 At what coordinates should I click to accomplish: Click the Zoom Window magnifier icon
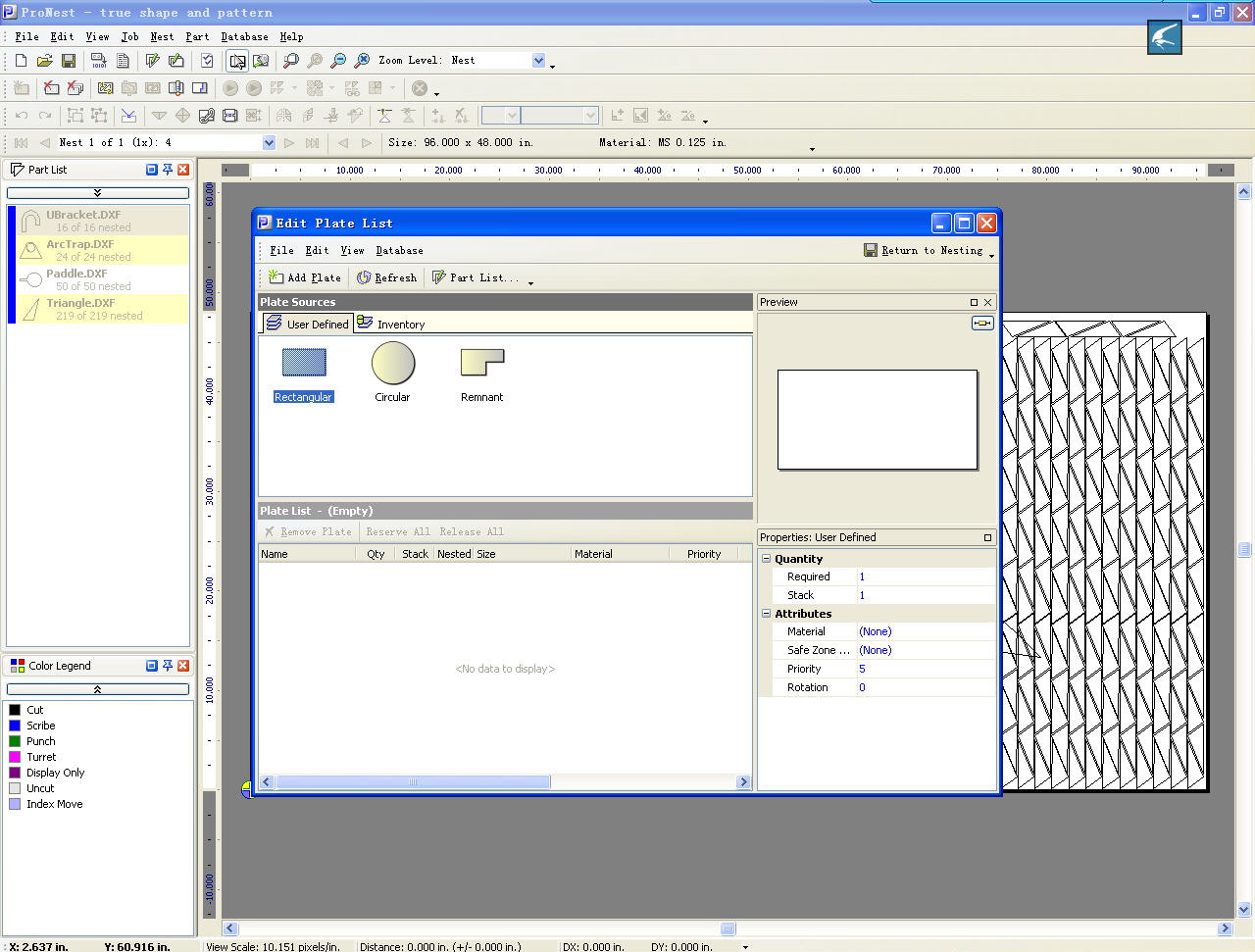[290, 61]
